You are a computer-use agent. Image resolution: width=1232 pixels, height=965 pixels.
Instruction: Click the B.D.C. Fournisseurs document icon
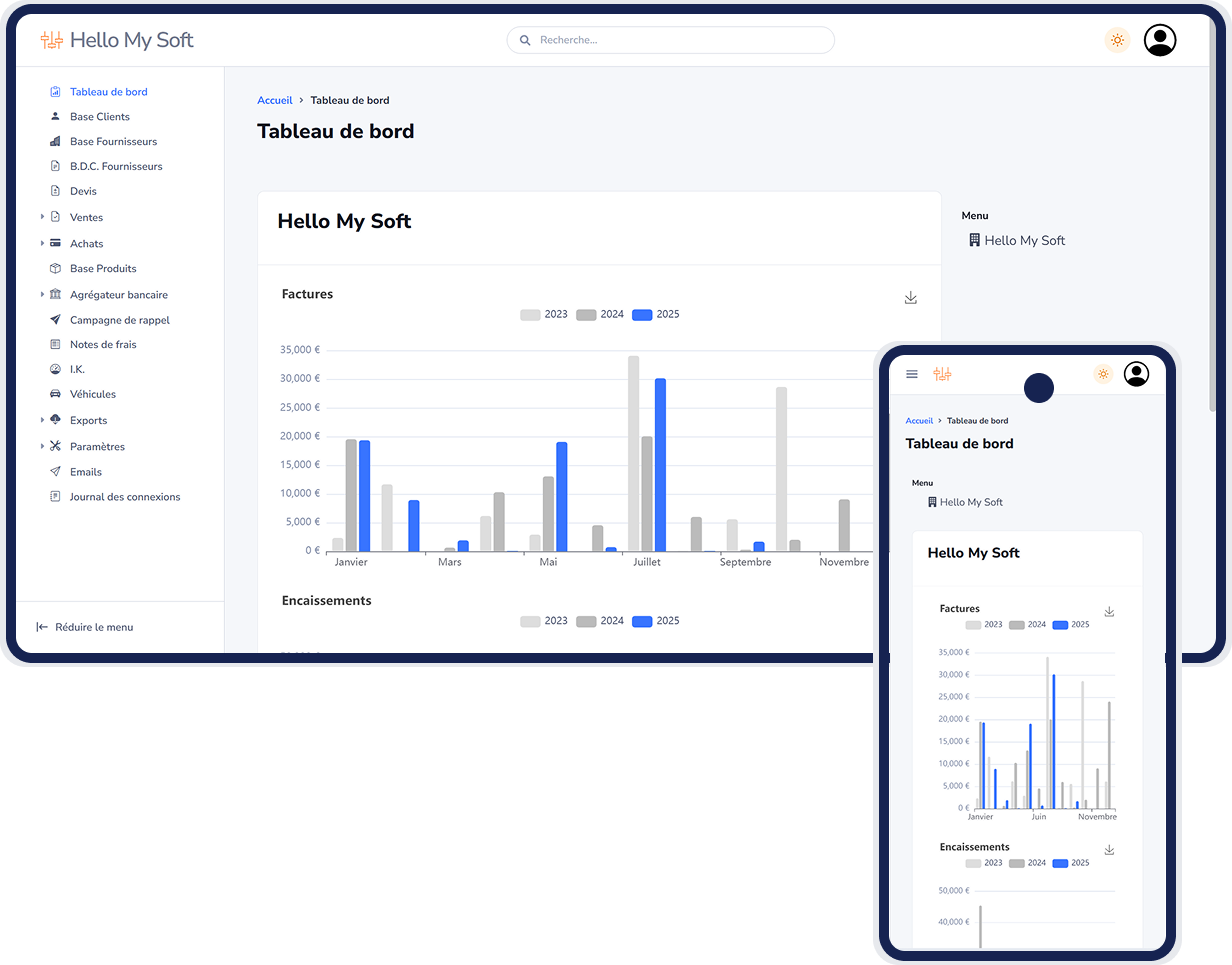[x=56, y=167]
